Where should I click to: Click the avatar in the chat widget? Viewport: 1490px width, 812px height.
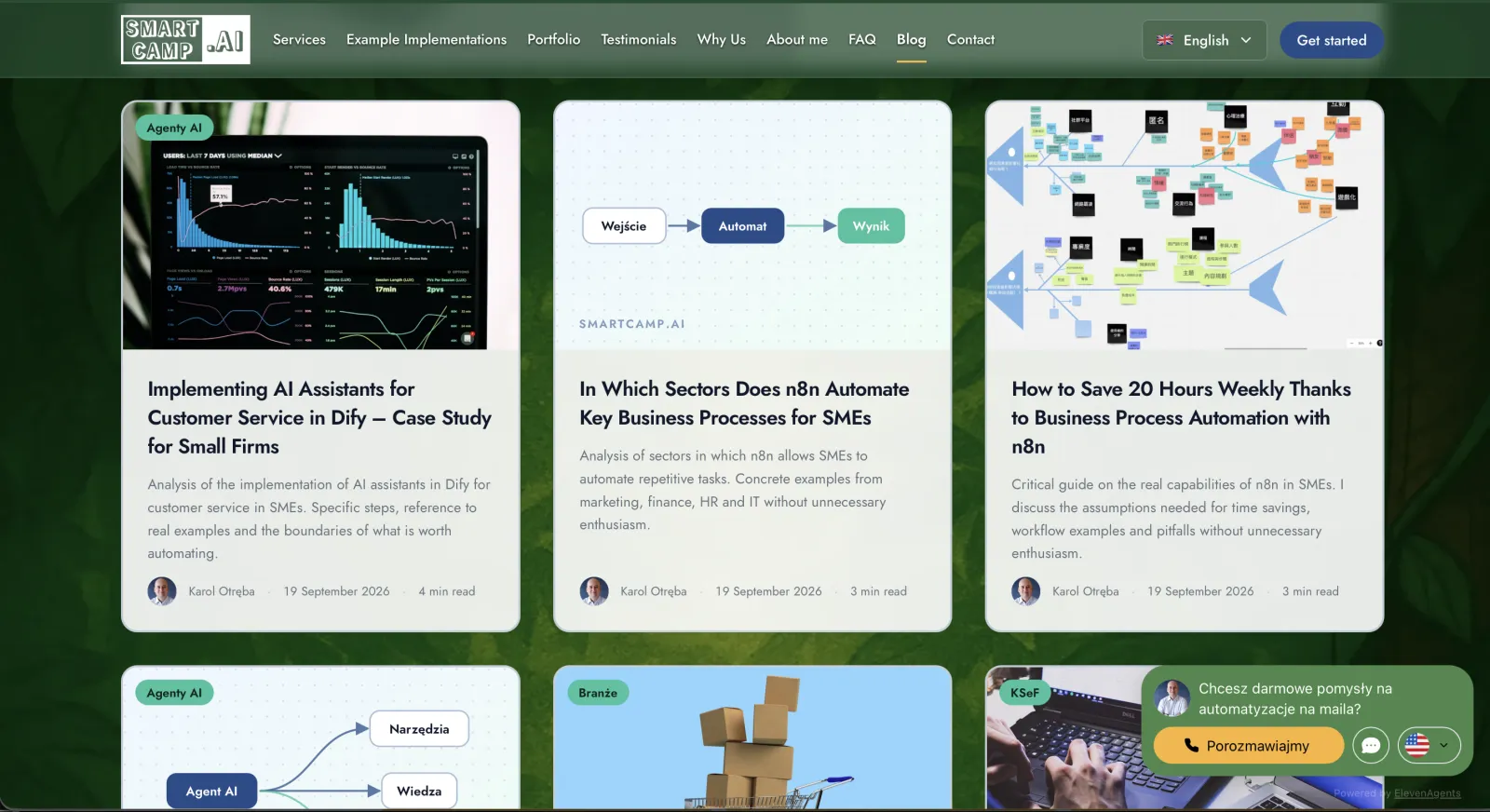tap(1172, 698)
